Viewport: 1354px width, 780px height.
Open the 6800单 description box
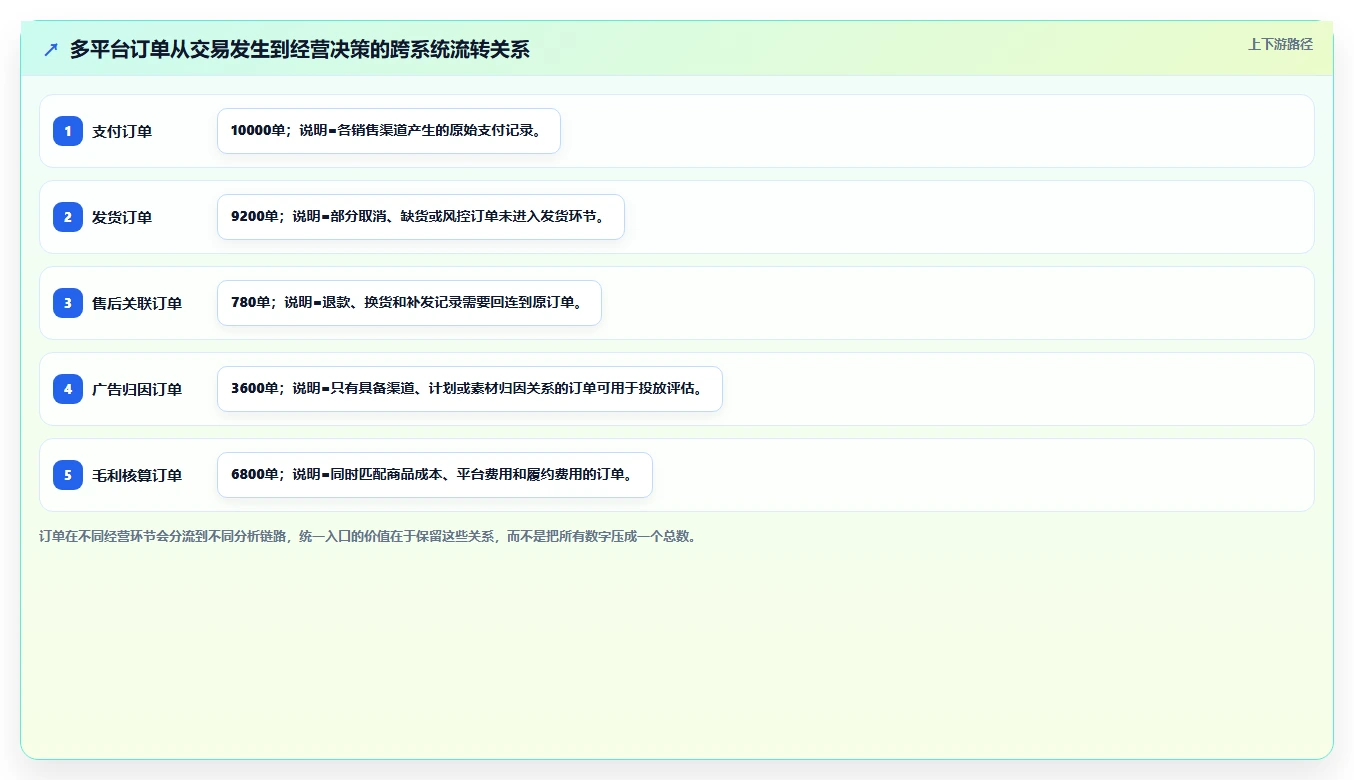tap(435, 475)
